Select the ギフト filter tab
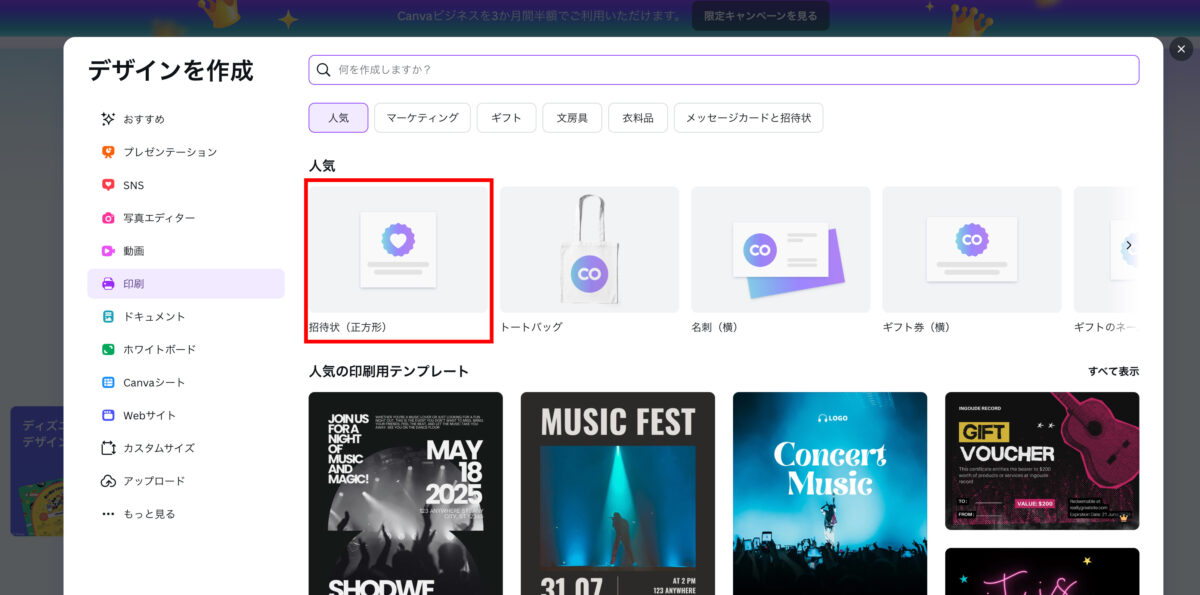 [x=506, y=118]
